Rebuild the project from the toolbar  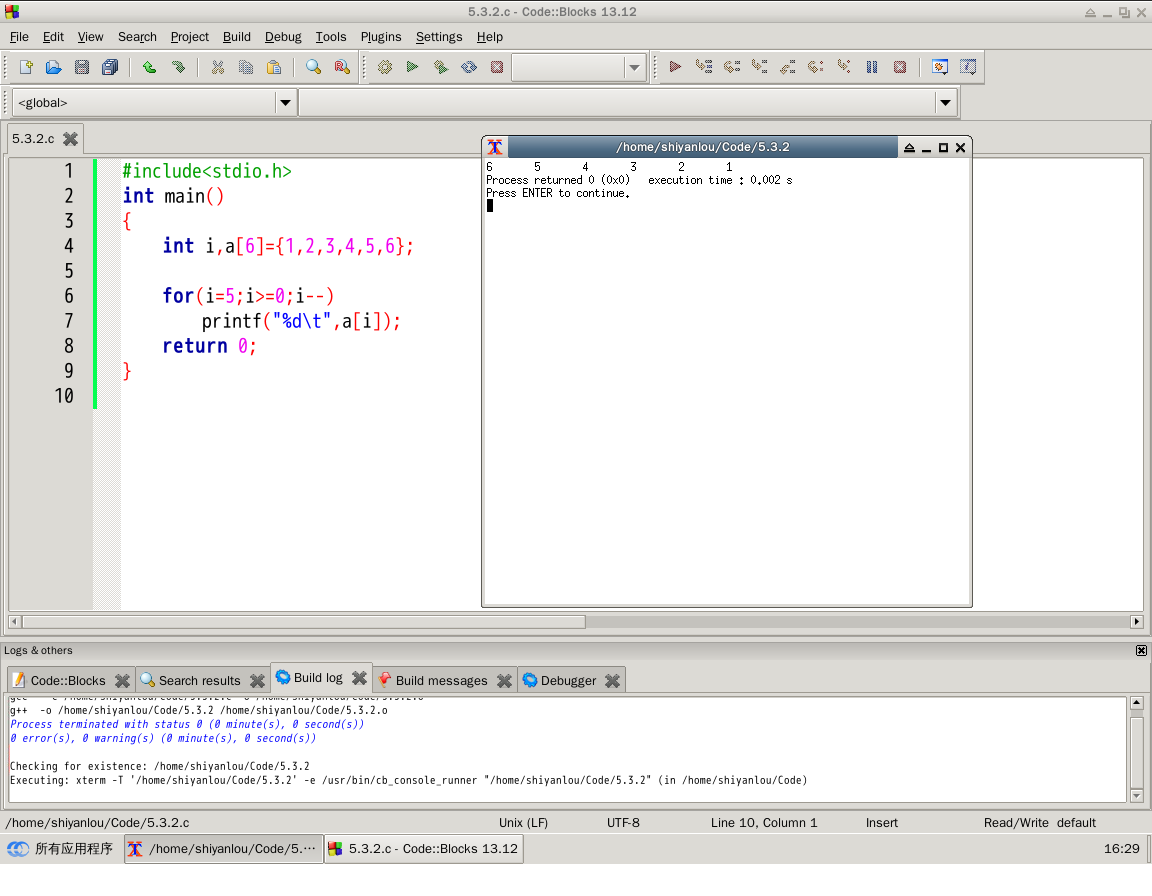(x=469, y=68)
